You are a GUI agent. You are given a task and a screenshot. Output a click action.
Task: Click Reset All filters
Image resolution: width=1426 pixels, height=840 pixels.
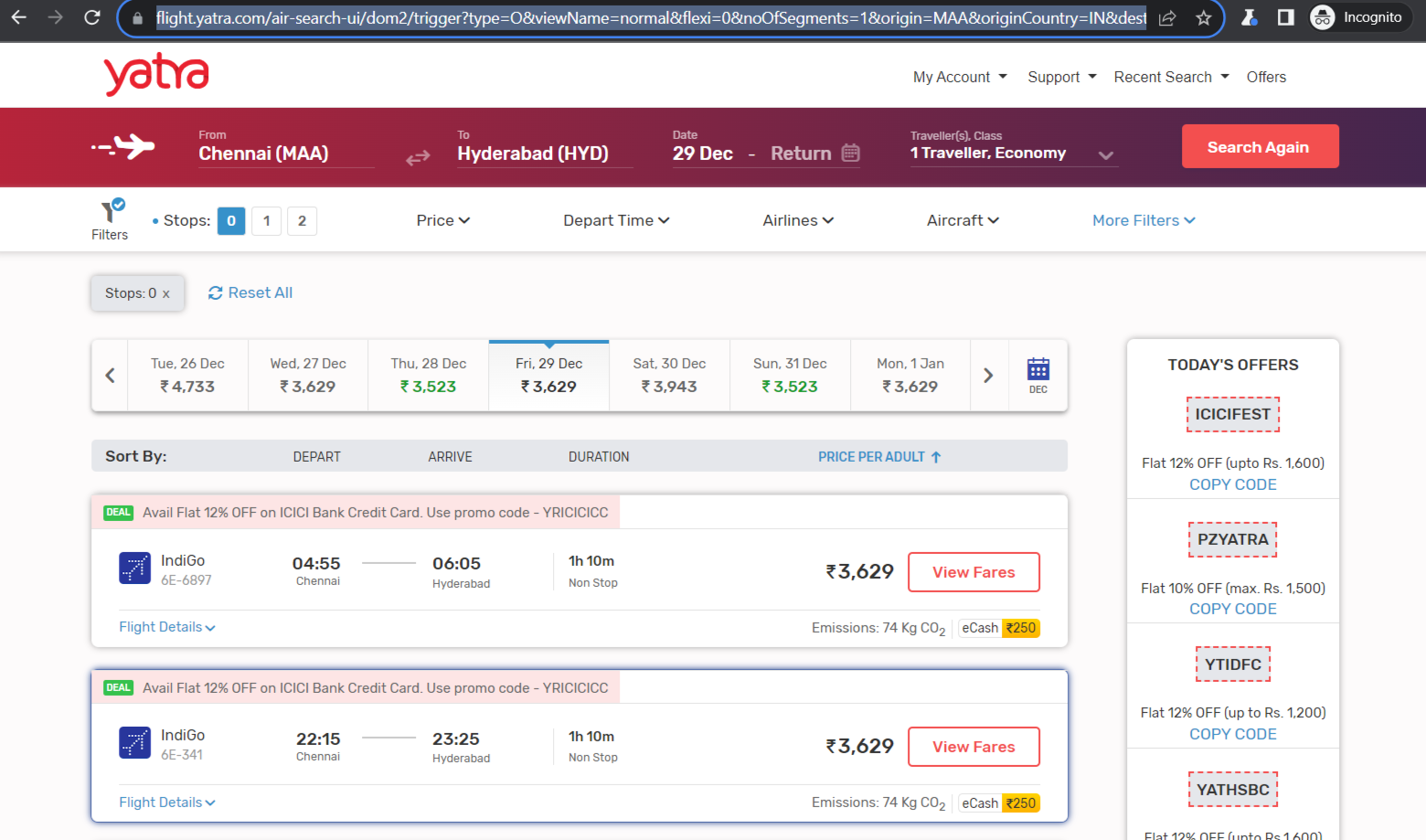[x=250, y=292]
